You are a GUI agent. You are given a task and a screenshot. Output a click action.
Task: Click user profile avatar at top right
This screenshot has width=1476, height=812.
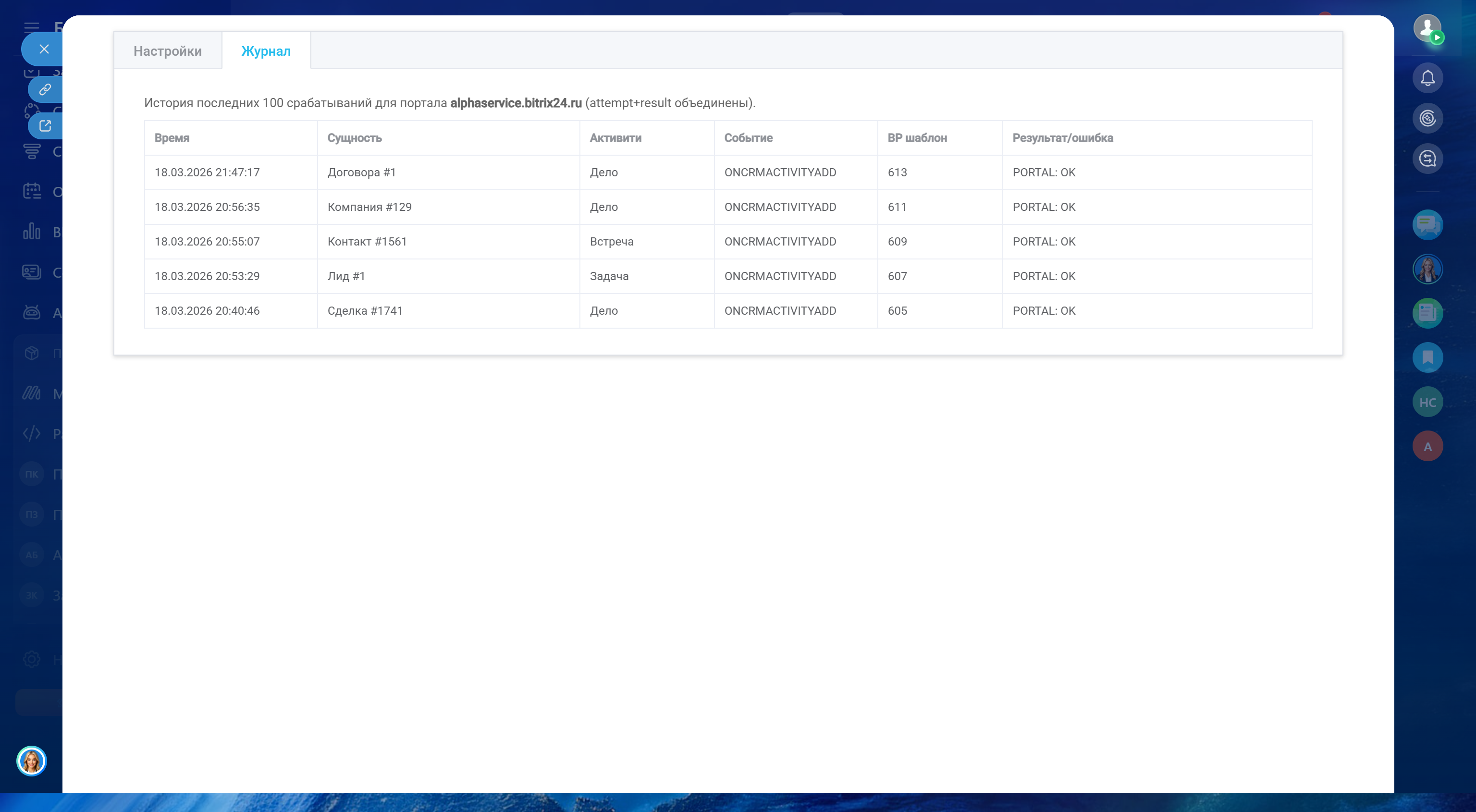[1427, 27]
